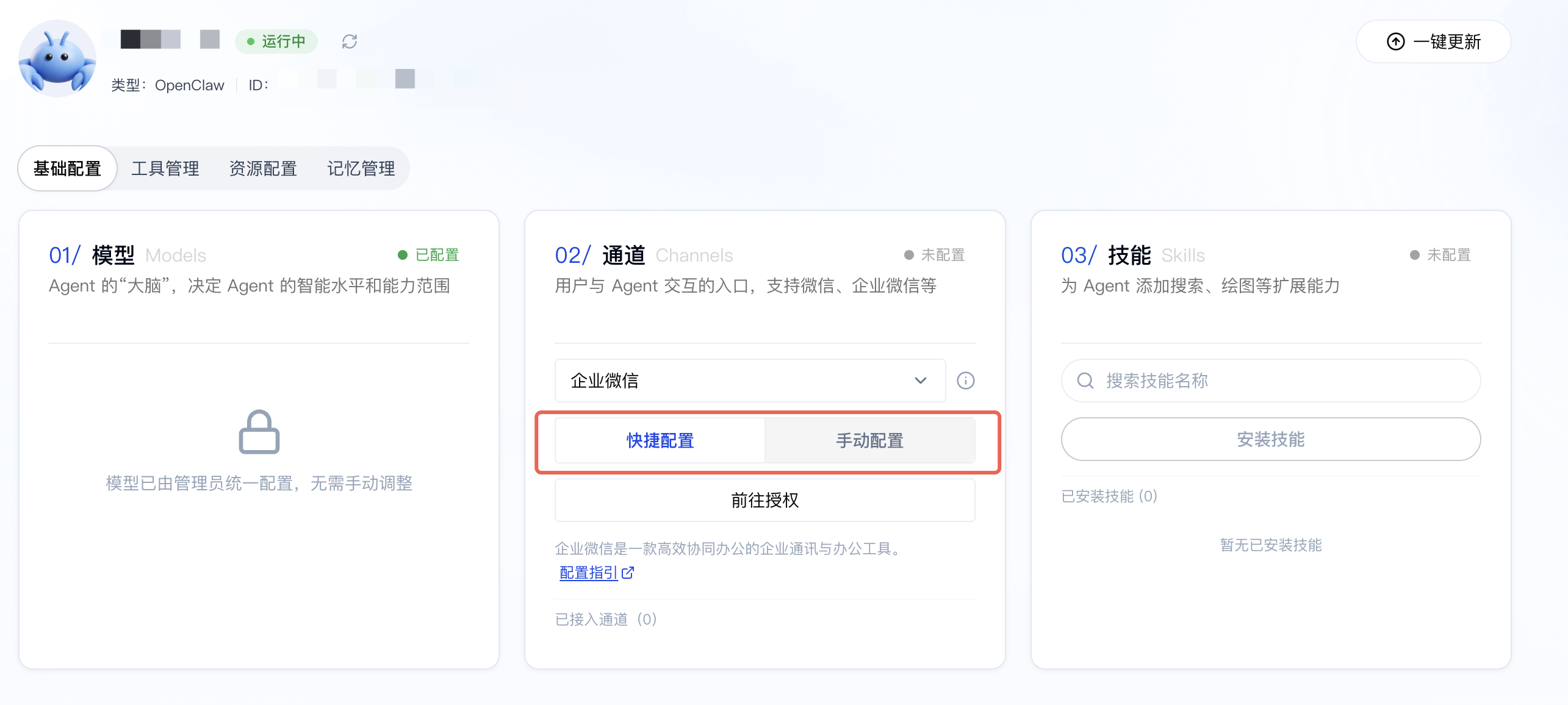1568x705 pixels.
Task: Click the 未配置 status dot in Channels
Action: click(x=908, y=255)
